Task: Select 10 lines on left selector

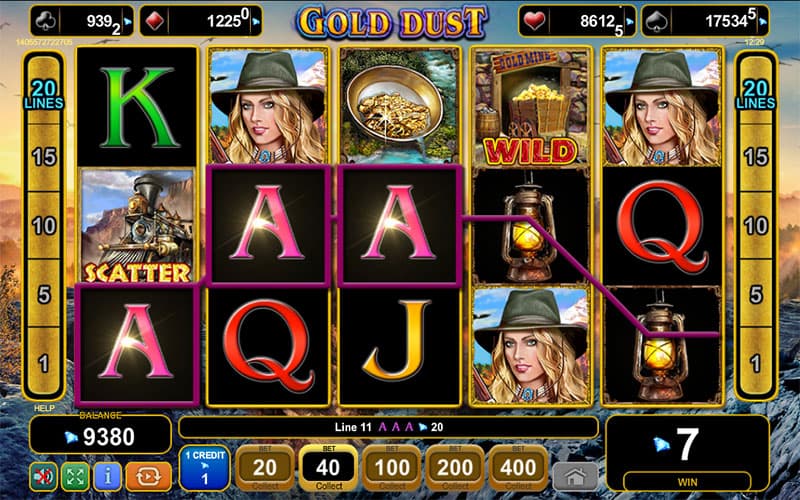Action: point(44,226)
